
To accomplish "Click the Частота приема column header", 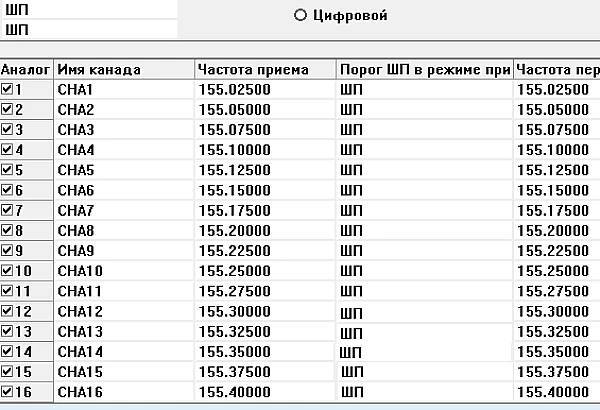I will pos(264,69).
